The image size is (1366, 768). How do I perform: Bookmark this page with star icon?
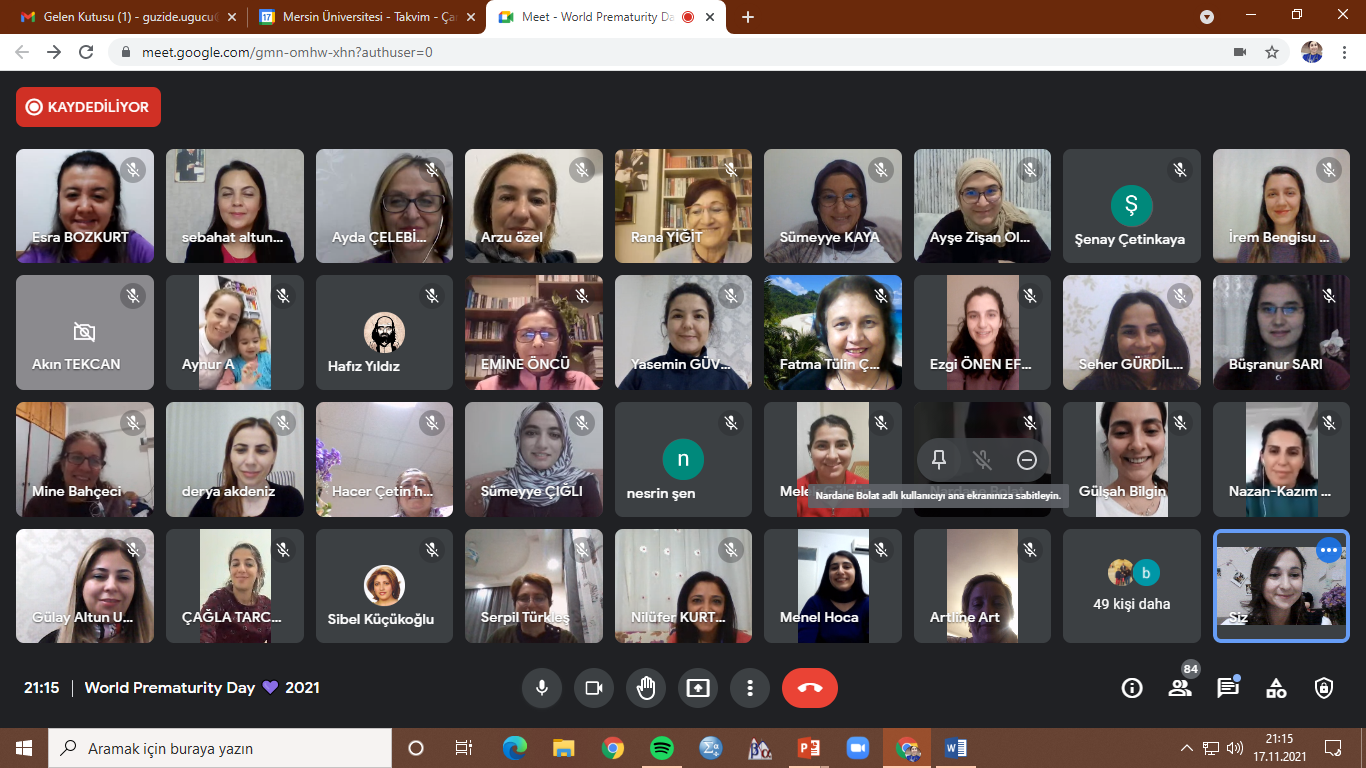(x=1272, y=52)
